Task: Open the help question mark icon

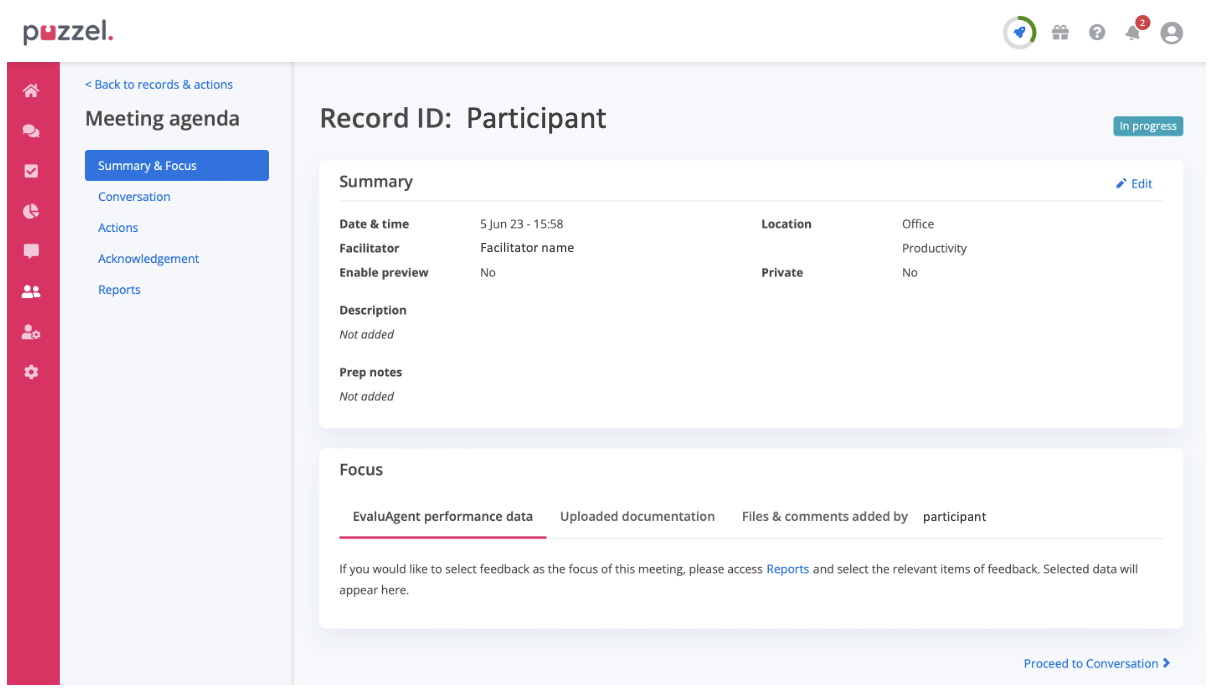Action: point(1097,33)
